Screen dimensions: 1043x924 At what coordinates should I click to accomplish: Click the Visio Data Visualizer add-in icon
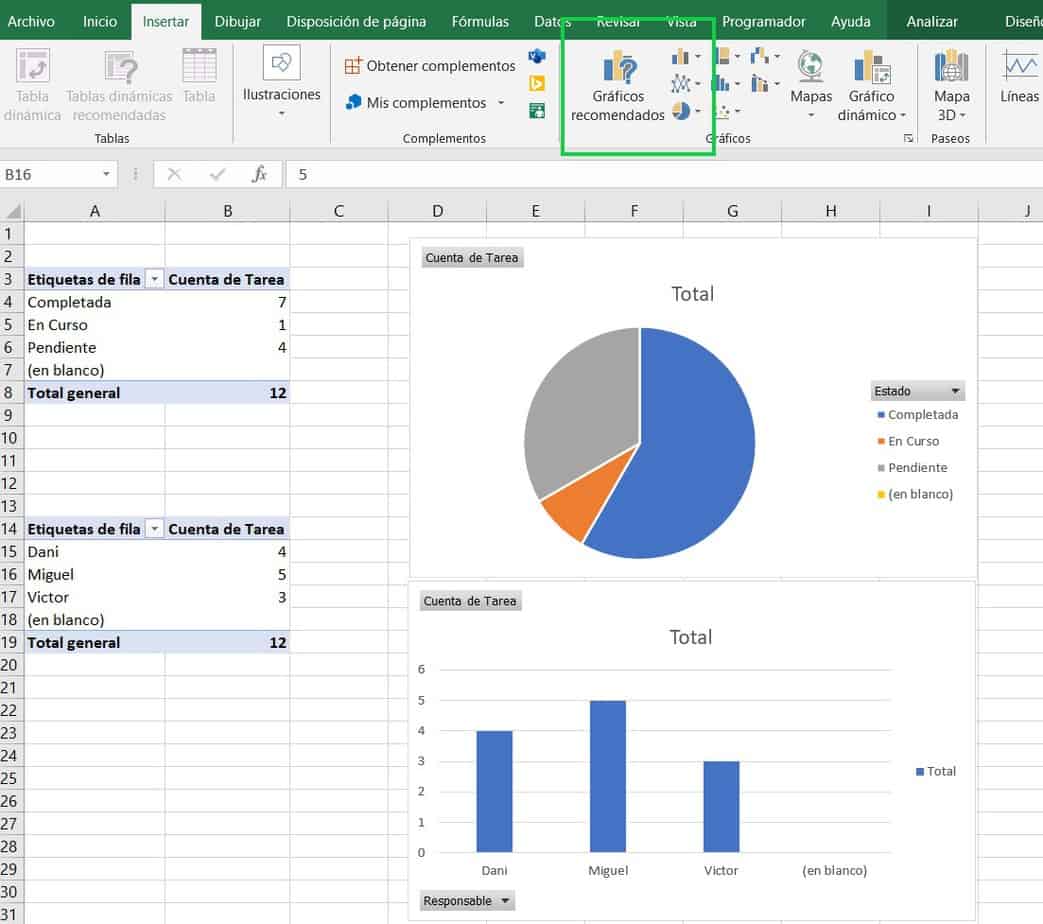tap(537, 56)
